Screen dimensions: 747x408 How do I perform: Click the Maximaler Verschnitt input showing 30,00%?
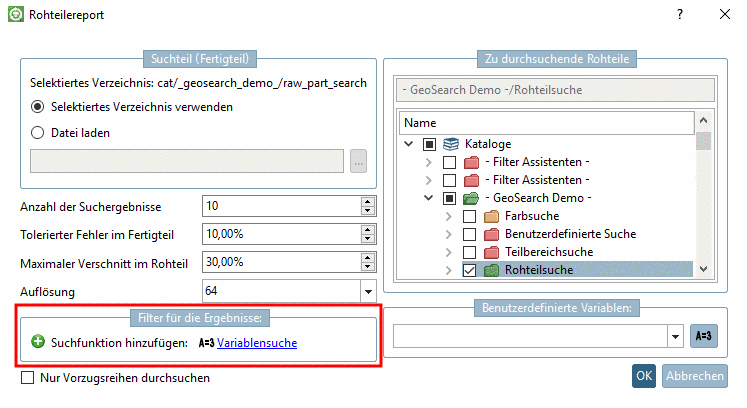pyautogui.click(x=282, y=262)
